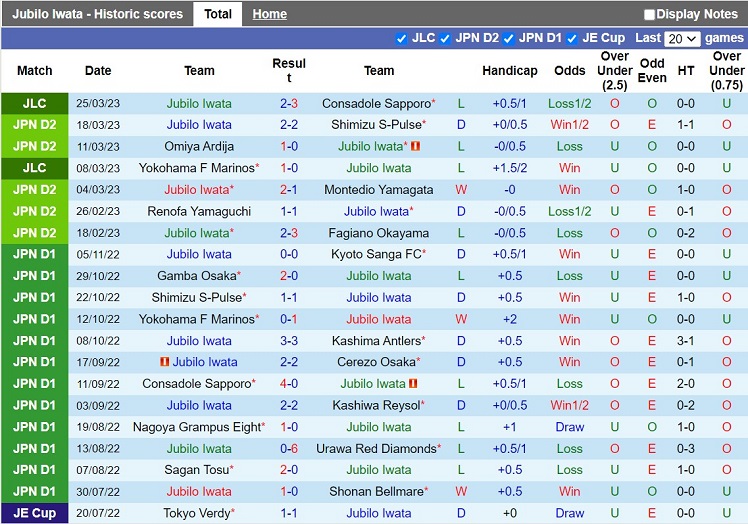748x524 pixels.
Task: Click the JLC badge on 08/03/23 row
Action: [35, 168]
